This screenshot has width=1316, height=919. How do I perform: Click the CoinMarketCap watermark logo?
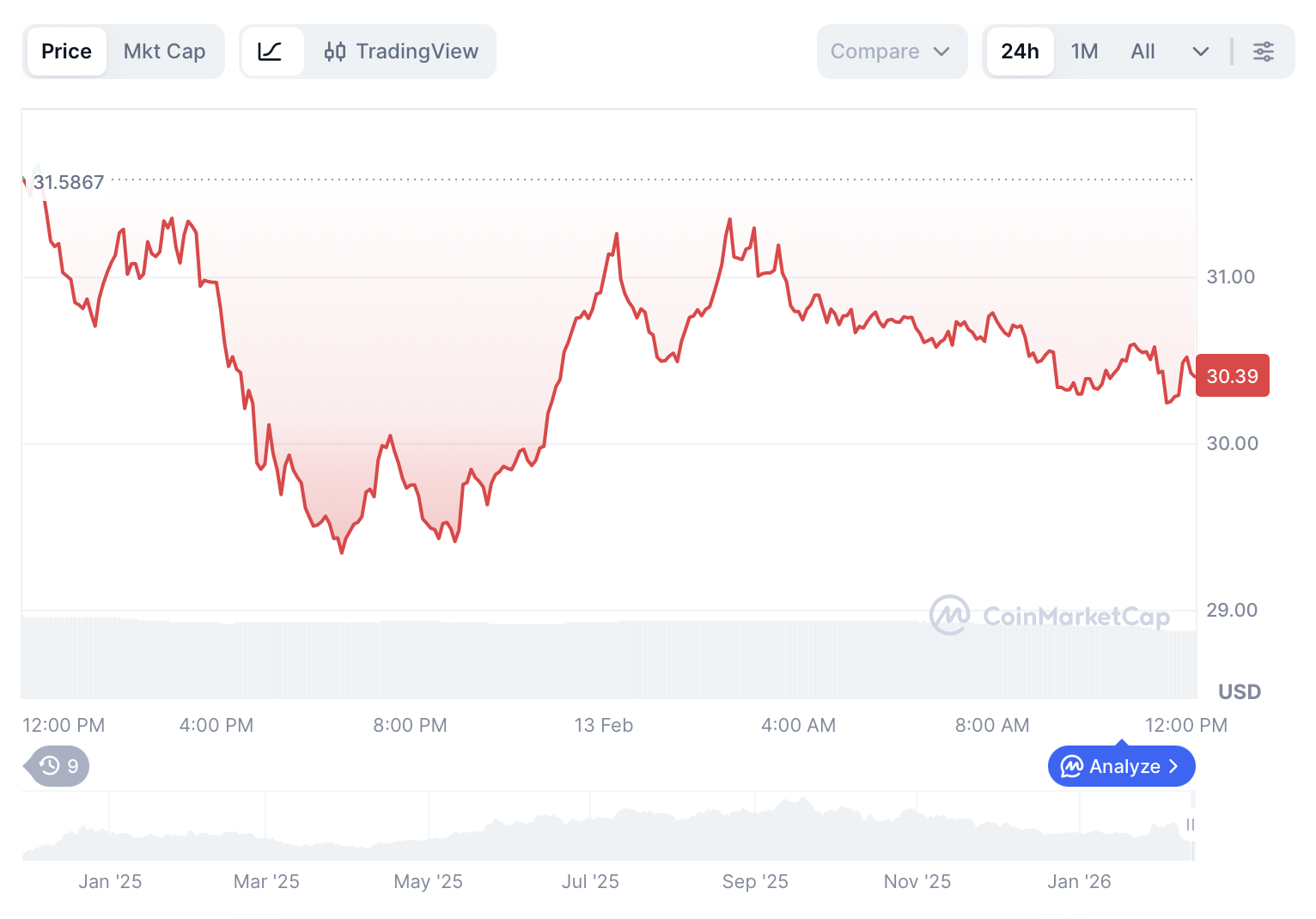click(x=950, y=615)
